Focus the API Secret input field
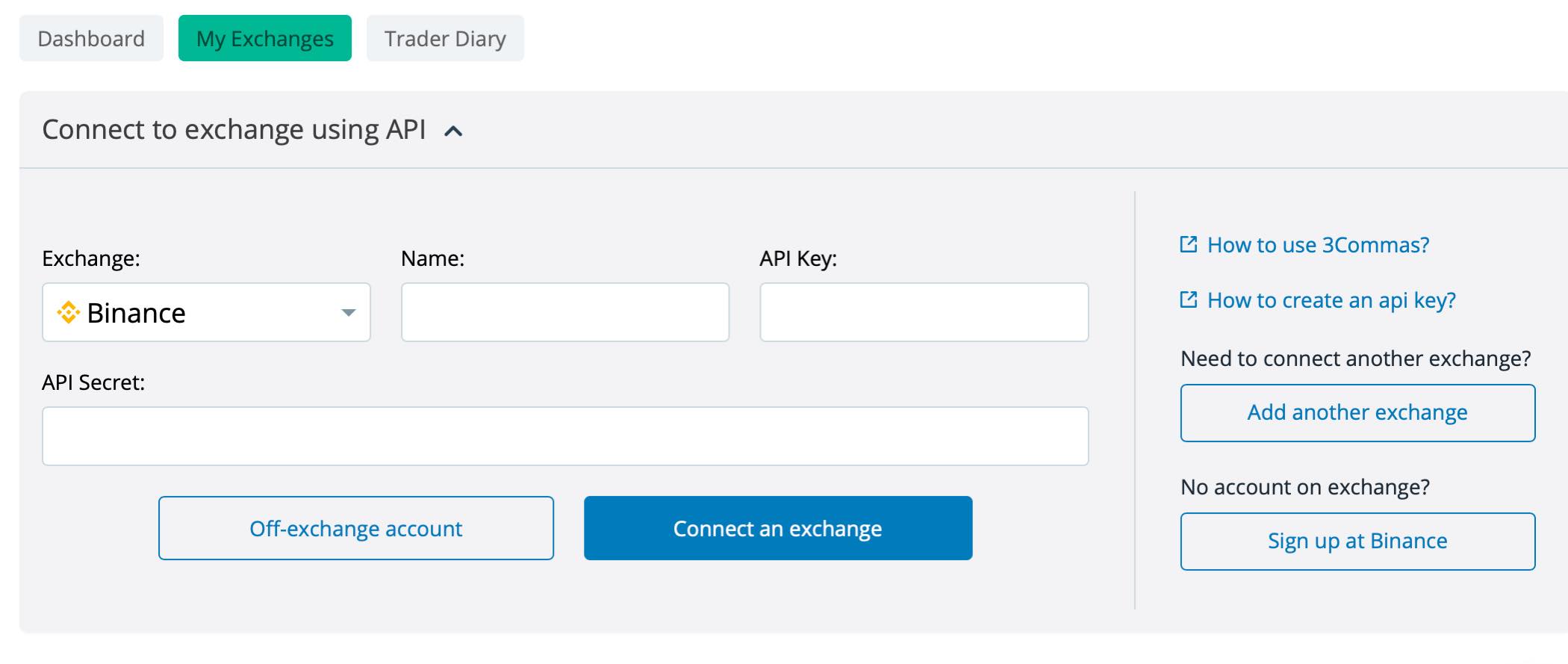Image resolution: width=1568 pixels, height=664 pixels. [565, 436]
